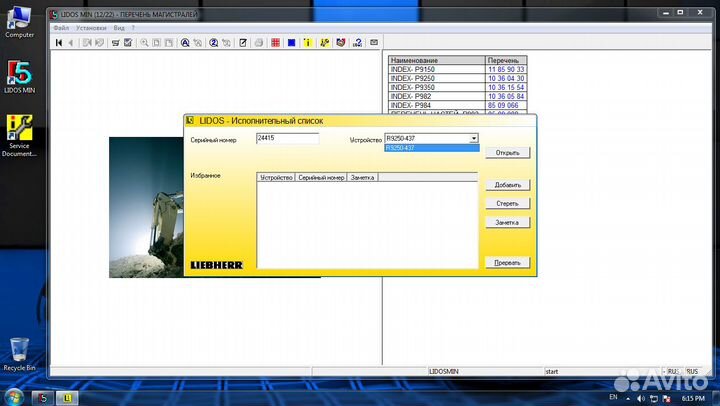Click the solid blue square toolbar icon
This screenshot has width=720, height=406.
pos(291,43)
